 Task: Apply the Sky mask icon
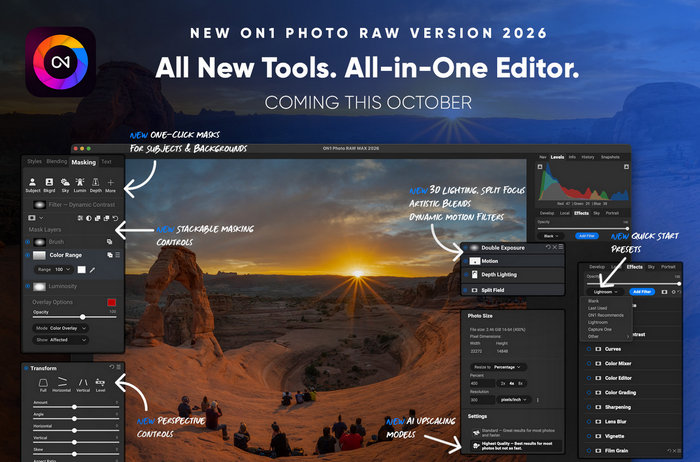(65, 182)
